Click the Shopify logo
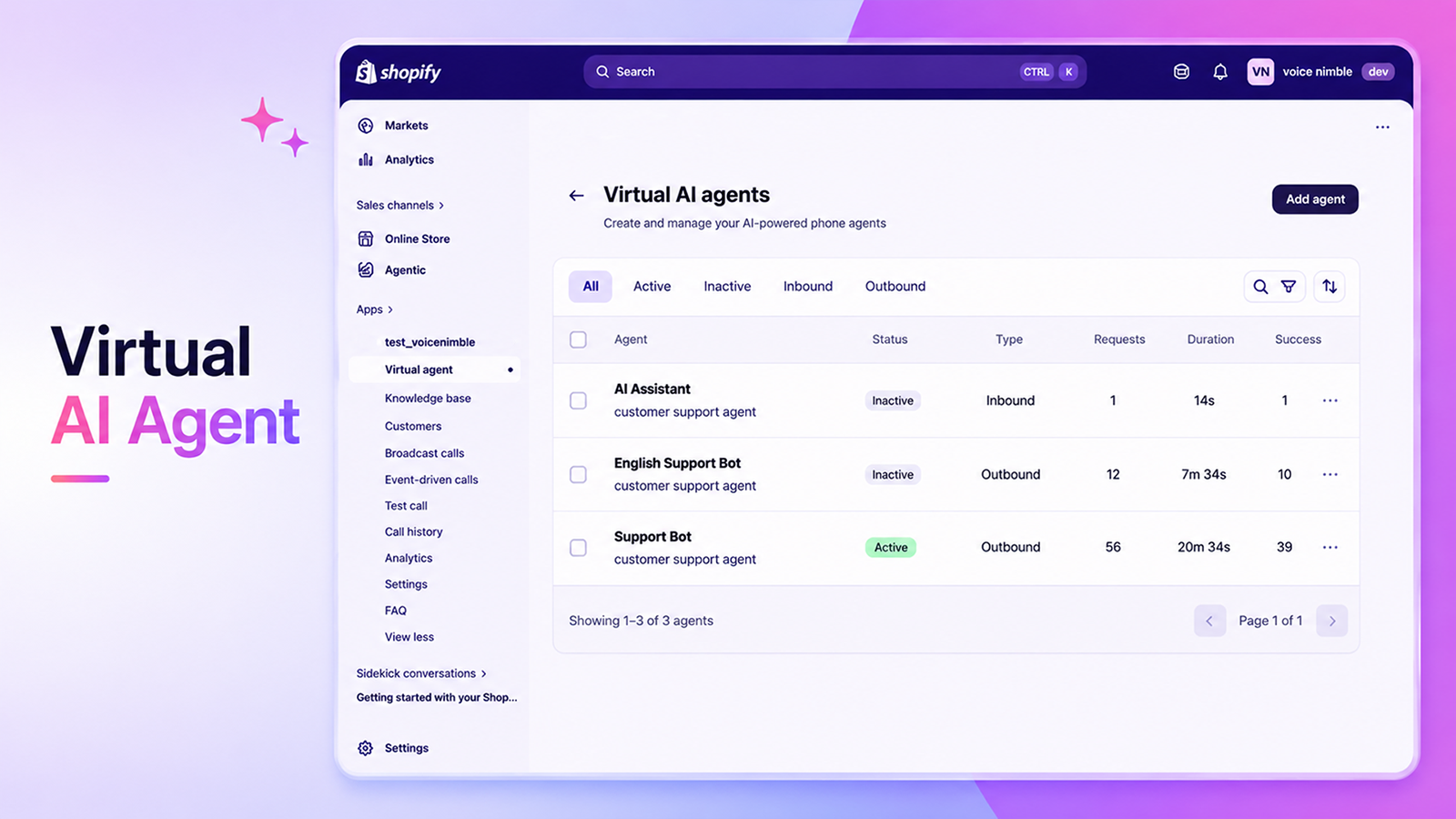Screen dimensions: 1456x819 (399, 72)
